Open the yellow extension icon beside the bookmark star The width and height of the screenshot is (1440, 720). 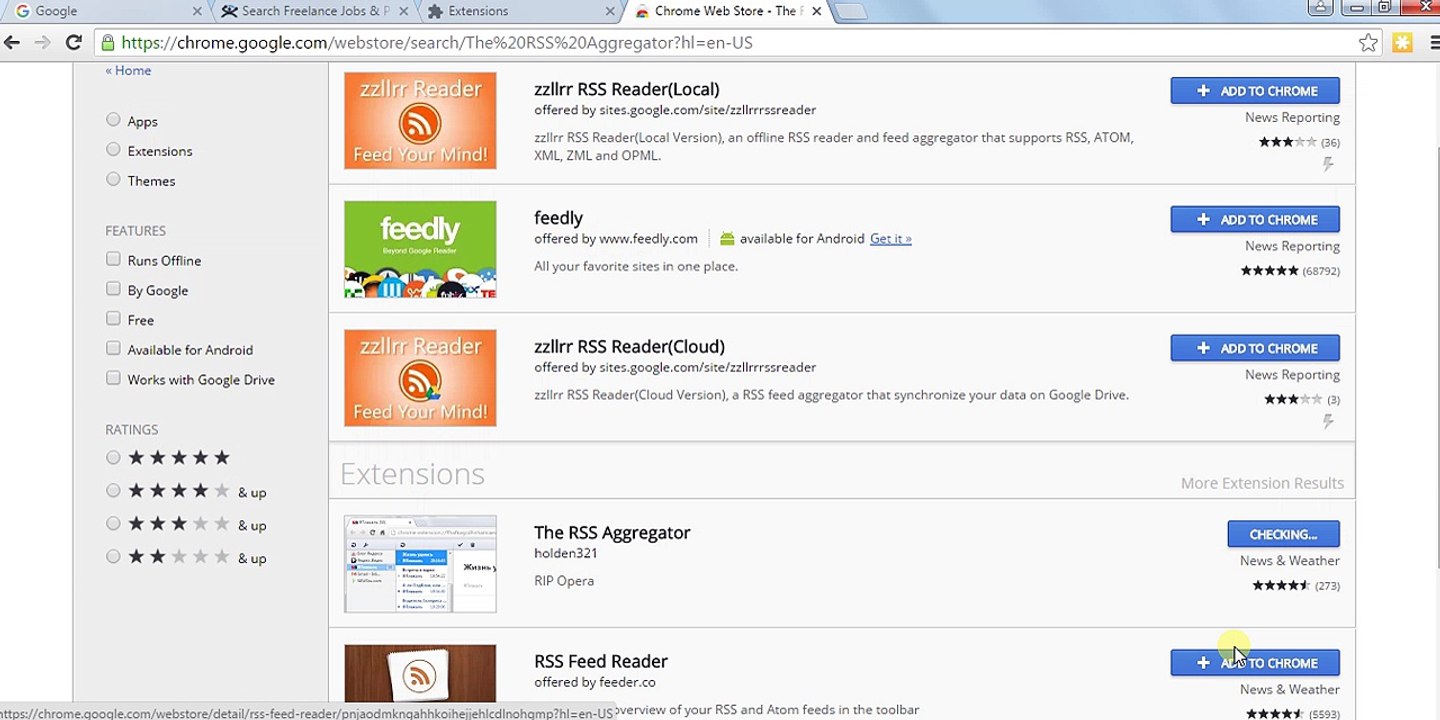[1402, 43]
